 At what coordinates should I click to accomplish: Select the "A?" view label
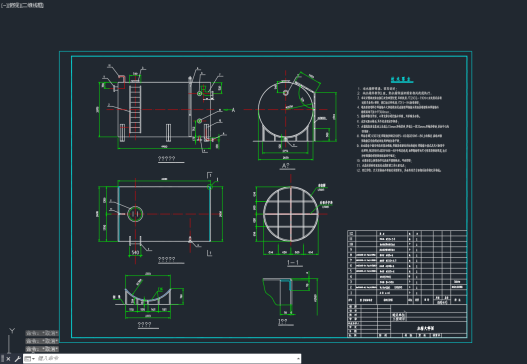pyautogui.click(x=285, y=166)
